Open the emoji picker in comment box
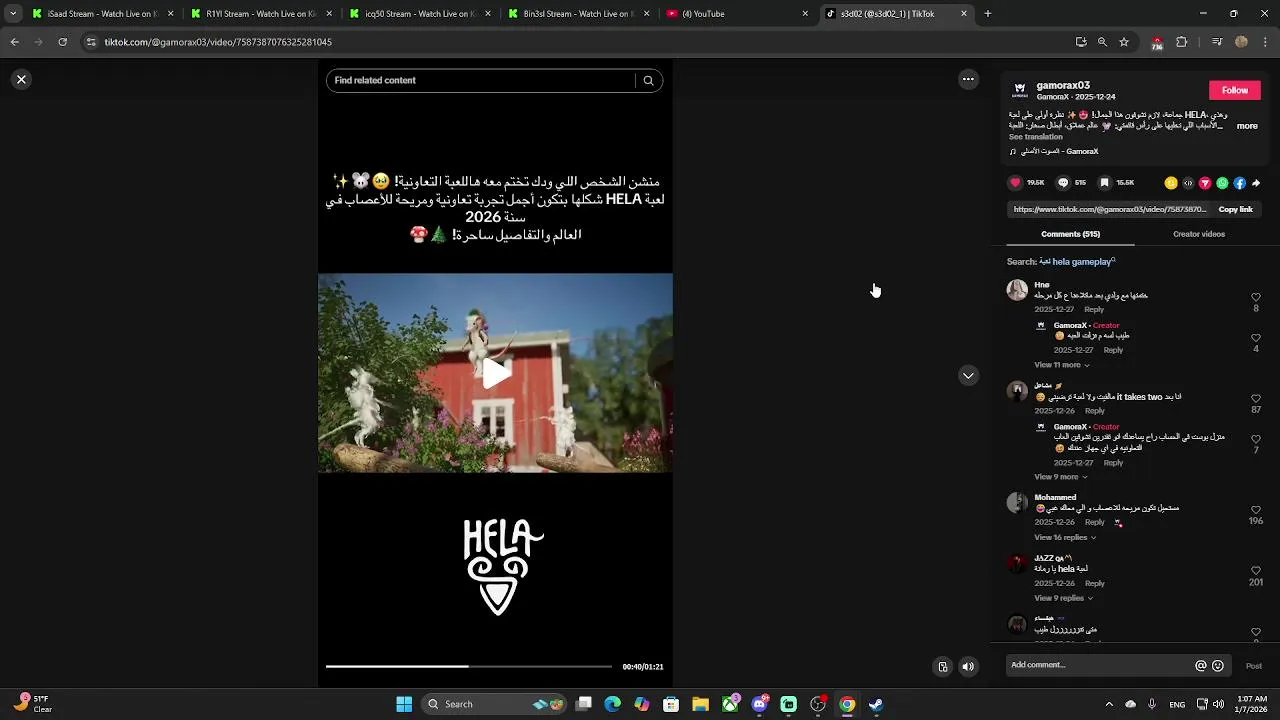This screenshot has height=720, width=1280. (x=1218, y=666)
